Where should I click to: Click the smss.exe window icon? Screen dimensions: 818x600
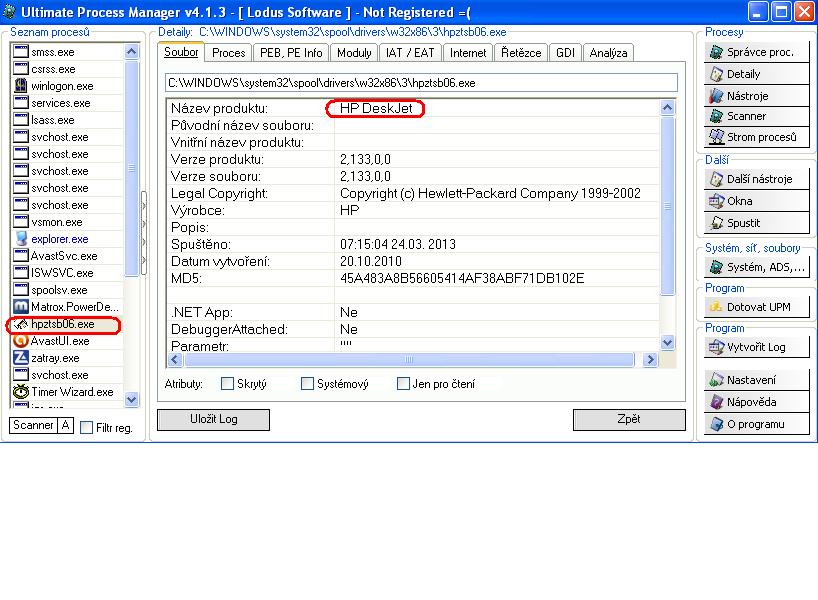(x=21, y=52)
